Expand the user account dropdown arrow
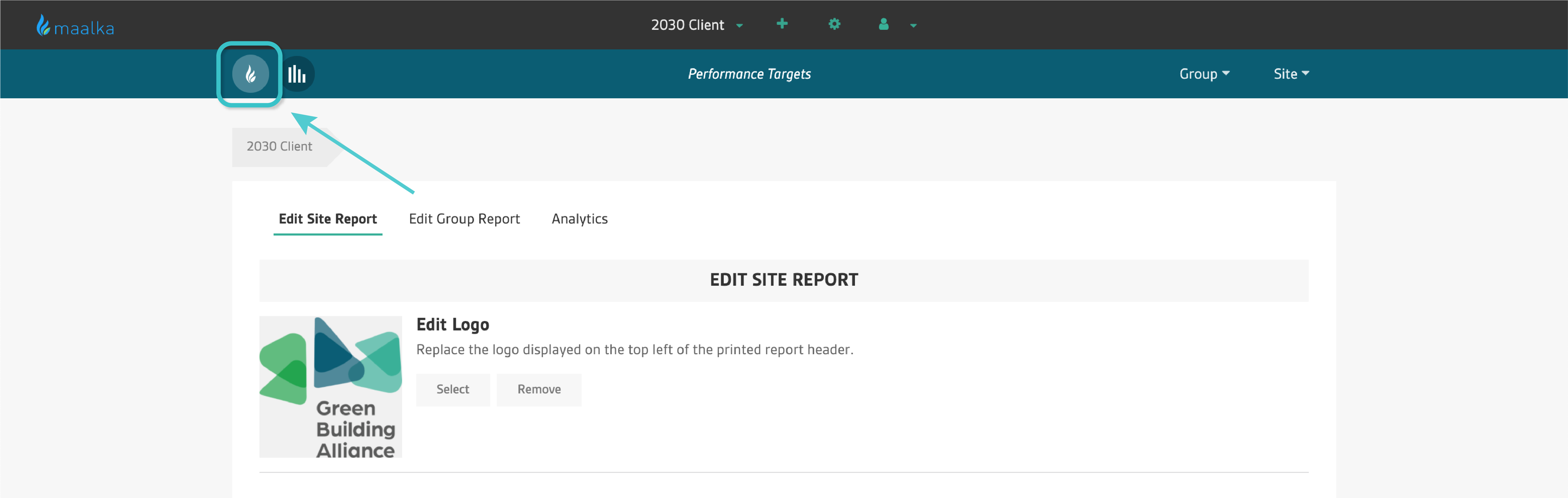Image resolution: width=1568 pixels, height=498 pixels. point(913,26)
